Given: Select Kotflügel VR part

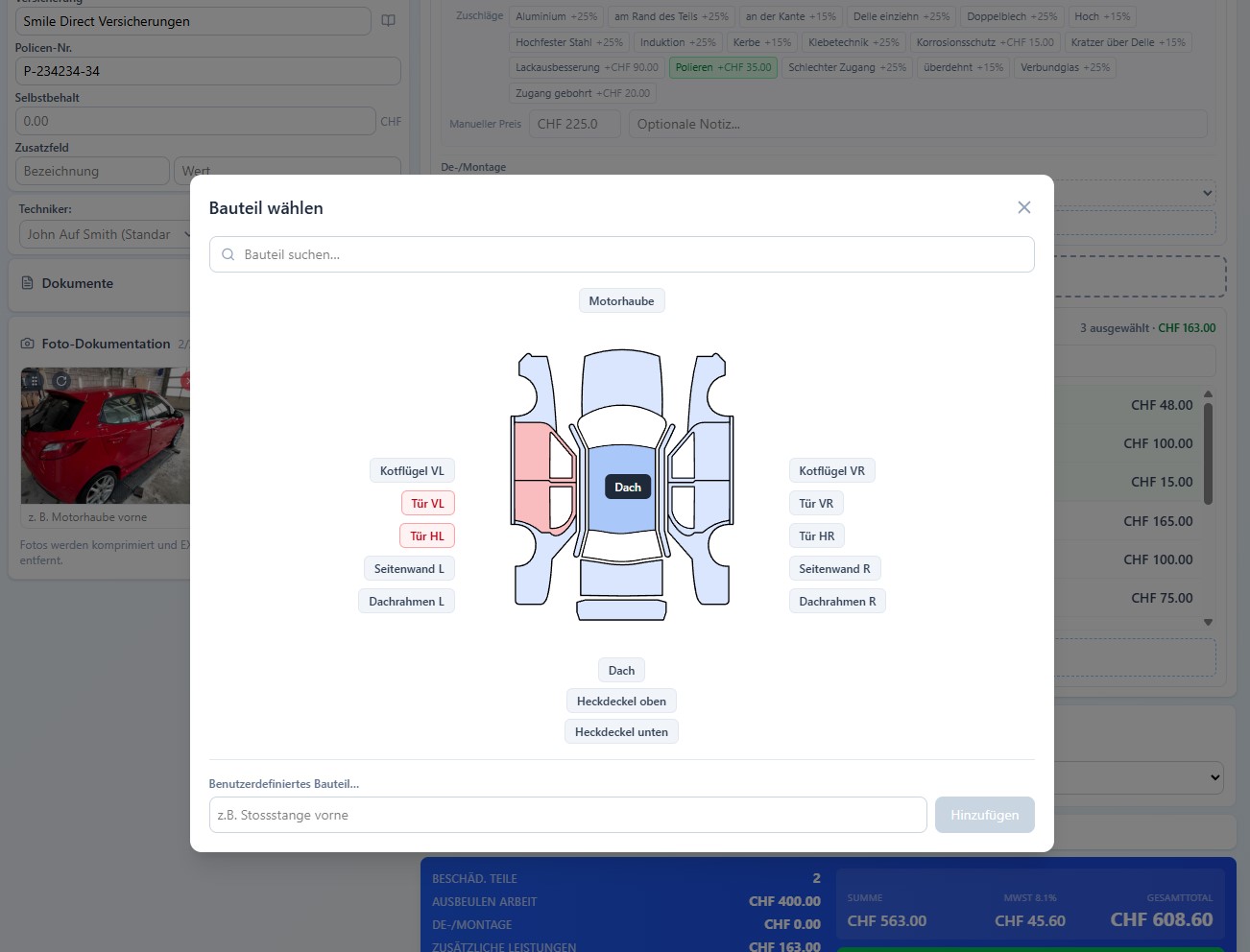Looking at the screenshot, I should (831, 471).
